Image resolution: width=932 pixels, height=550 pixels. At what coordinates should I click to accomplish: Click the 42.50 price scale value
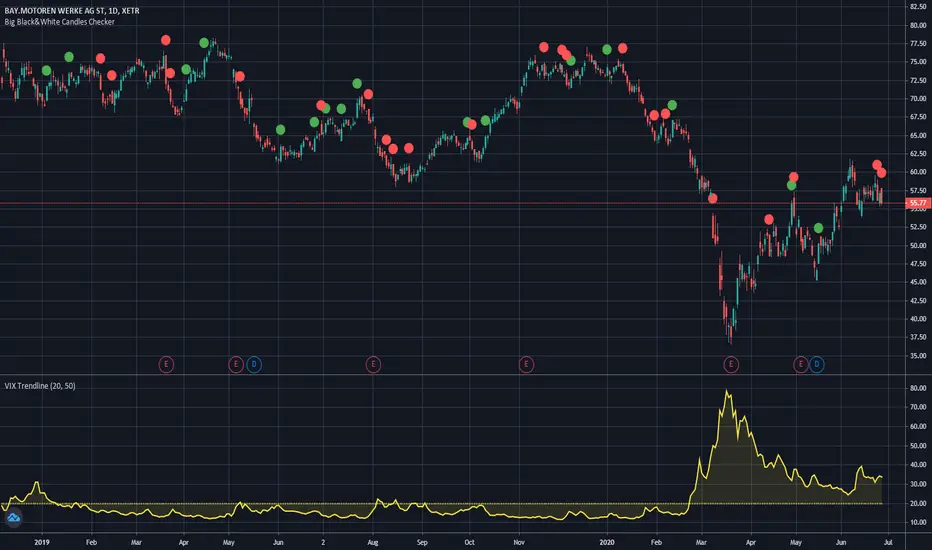point(918,300)
